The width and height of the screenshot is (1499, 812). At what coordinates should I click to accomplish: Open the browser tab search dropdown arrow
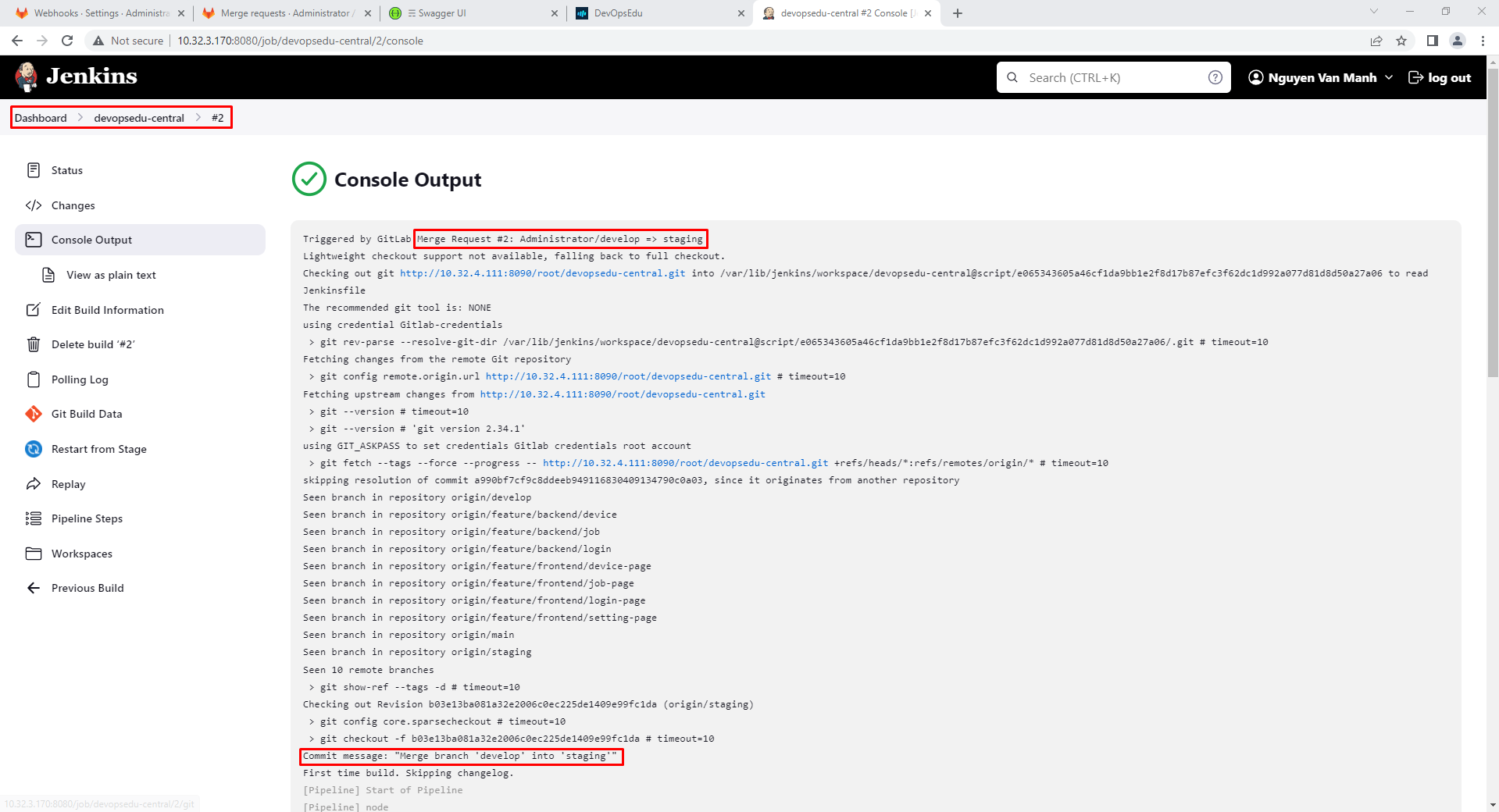click(1374, 12)
